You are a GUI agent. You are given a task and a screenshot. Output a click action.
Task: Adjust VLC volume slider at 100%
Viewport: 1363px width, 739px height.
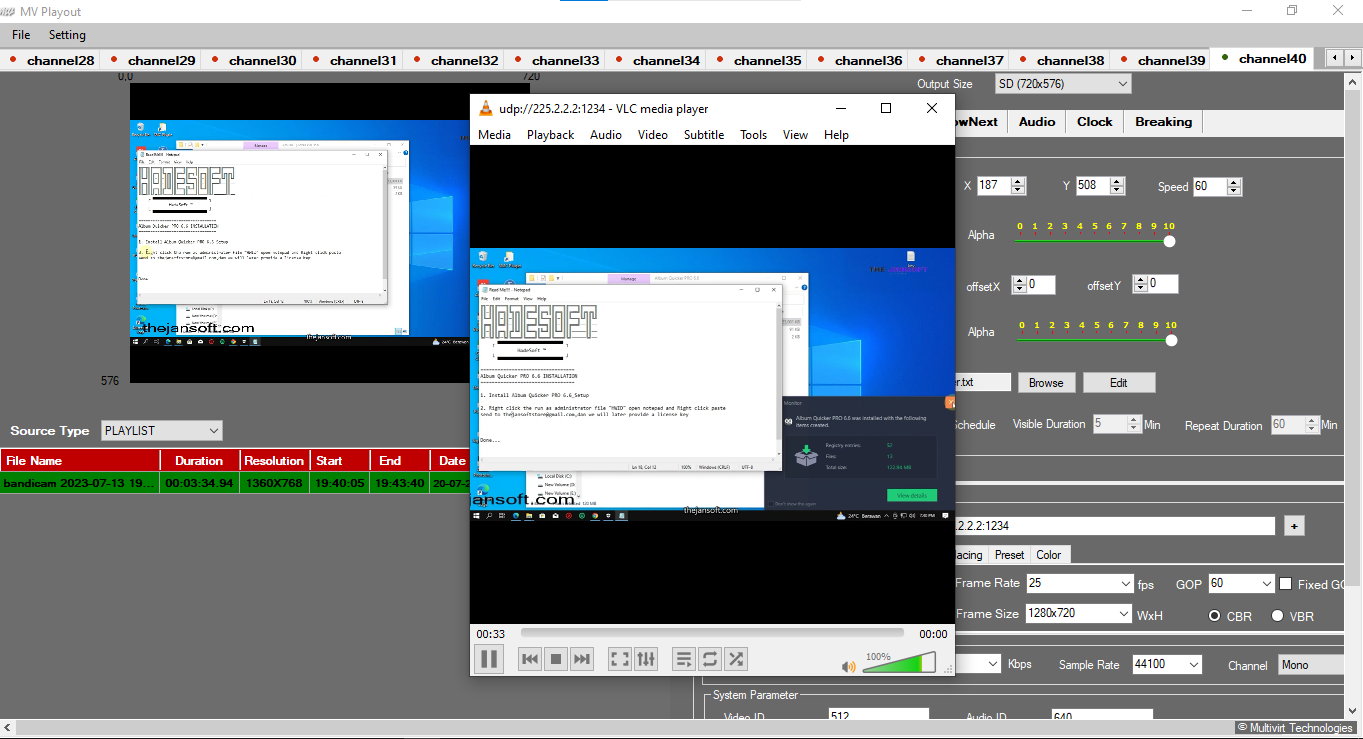(899, 662)
